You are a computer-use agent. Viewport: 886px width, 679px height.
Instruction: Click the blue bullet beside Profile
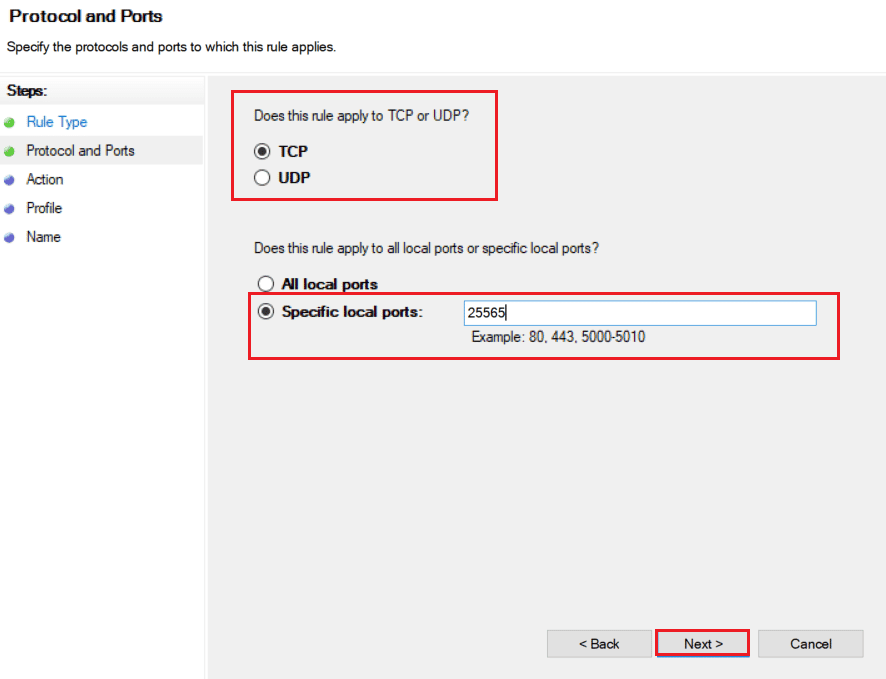(x=9, y=209)
